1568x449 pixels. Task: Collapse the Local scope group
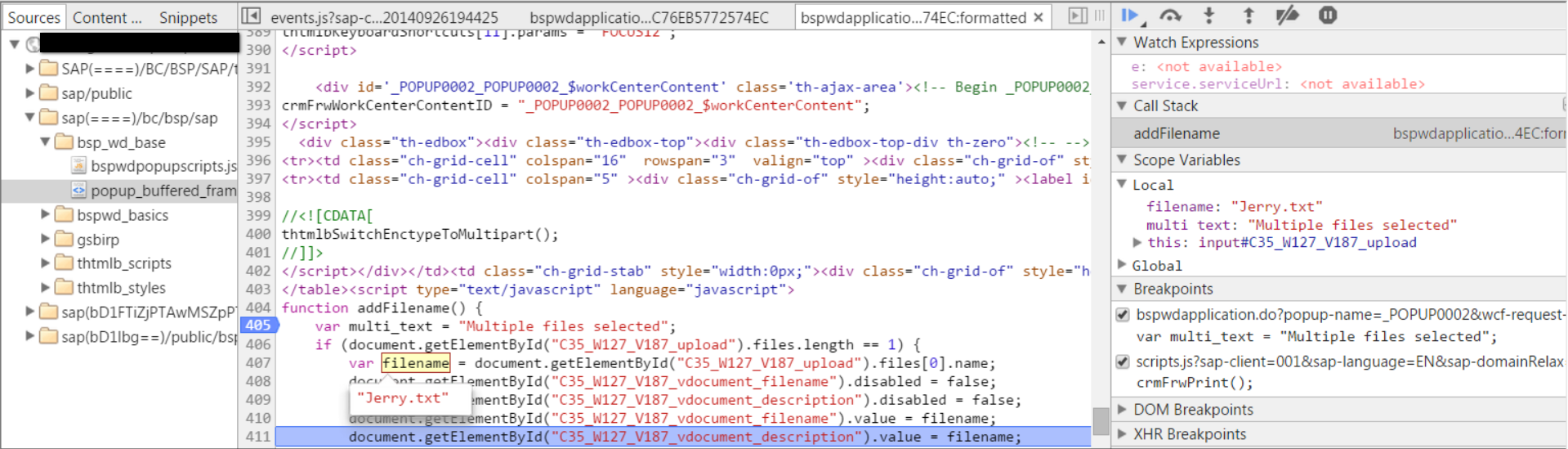tap(1122, 185)
